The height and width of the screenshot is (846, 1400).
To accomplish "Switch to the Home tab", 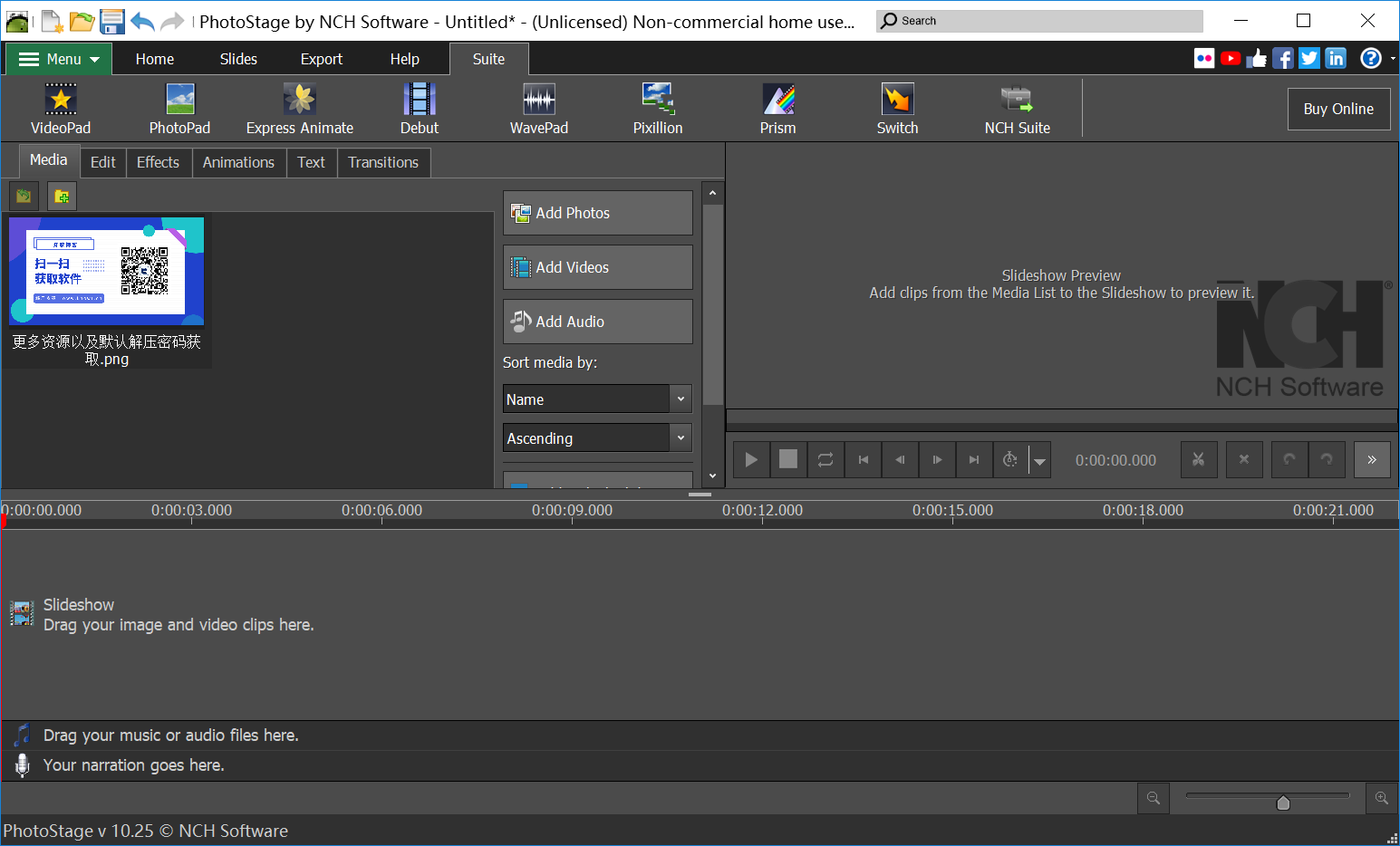I will [155, 59].
